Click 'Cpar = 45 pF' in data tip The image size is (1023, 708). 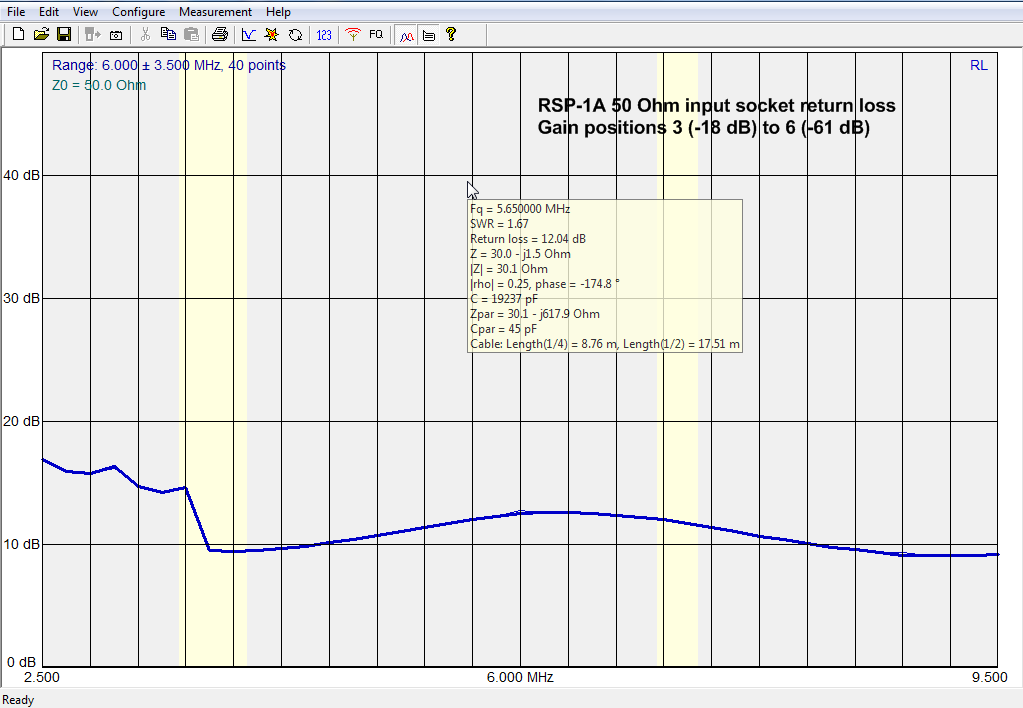pyautogui.click(x=503, y=329)
